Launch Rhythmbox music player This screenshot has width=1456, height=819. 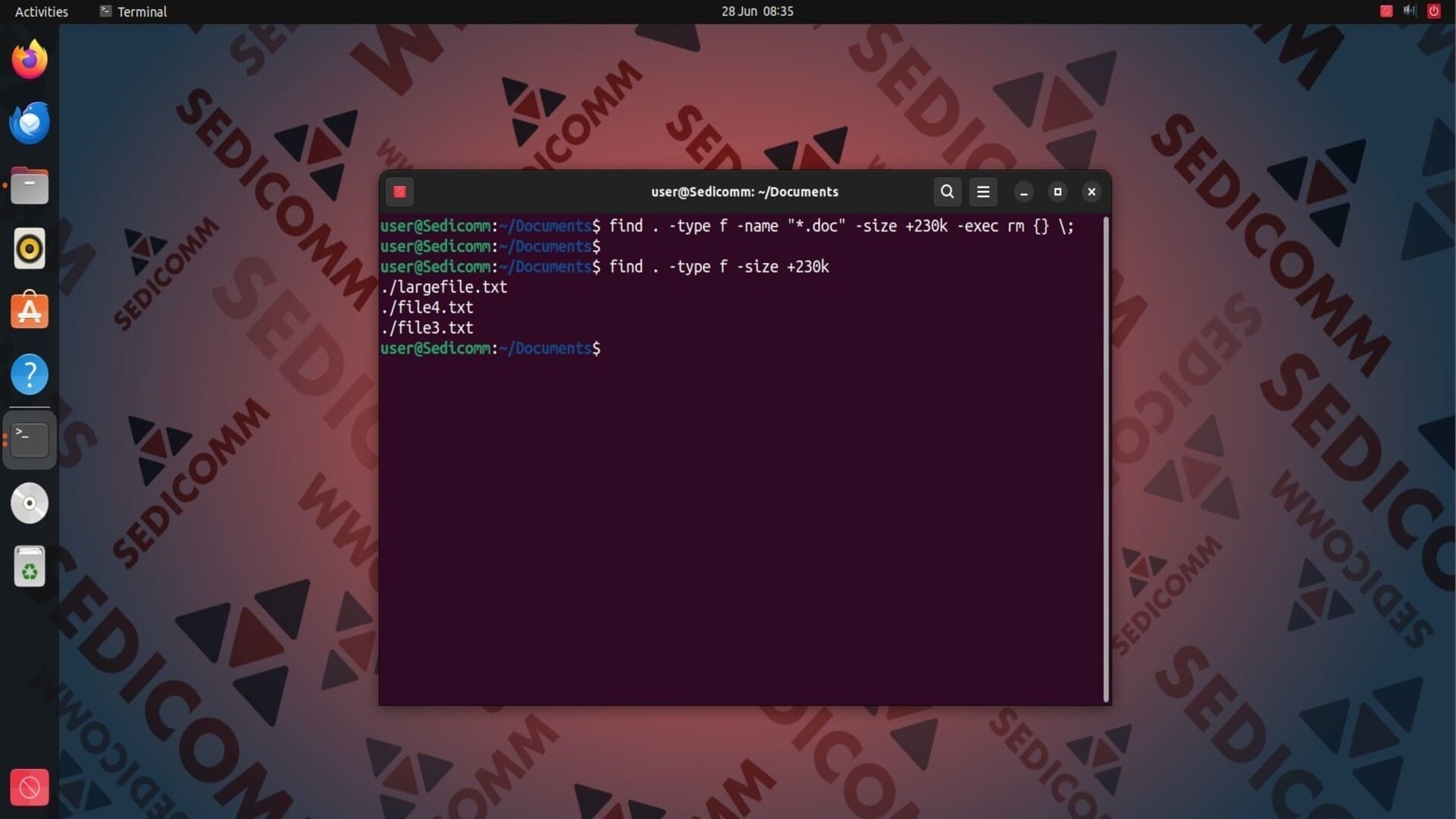click(30, 249)
